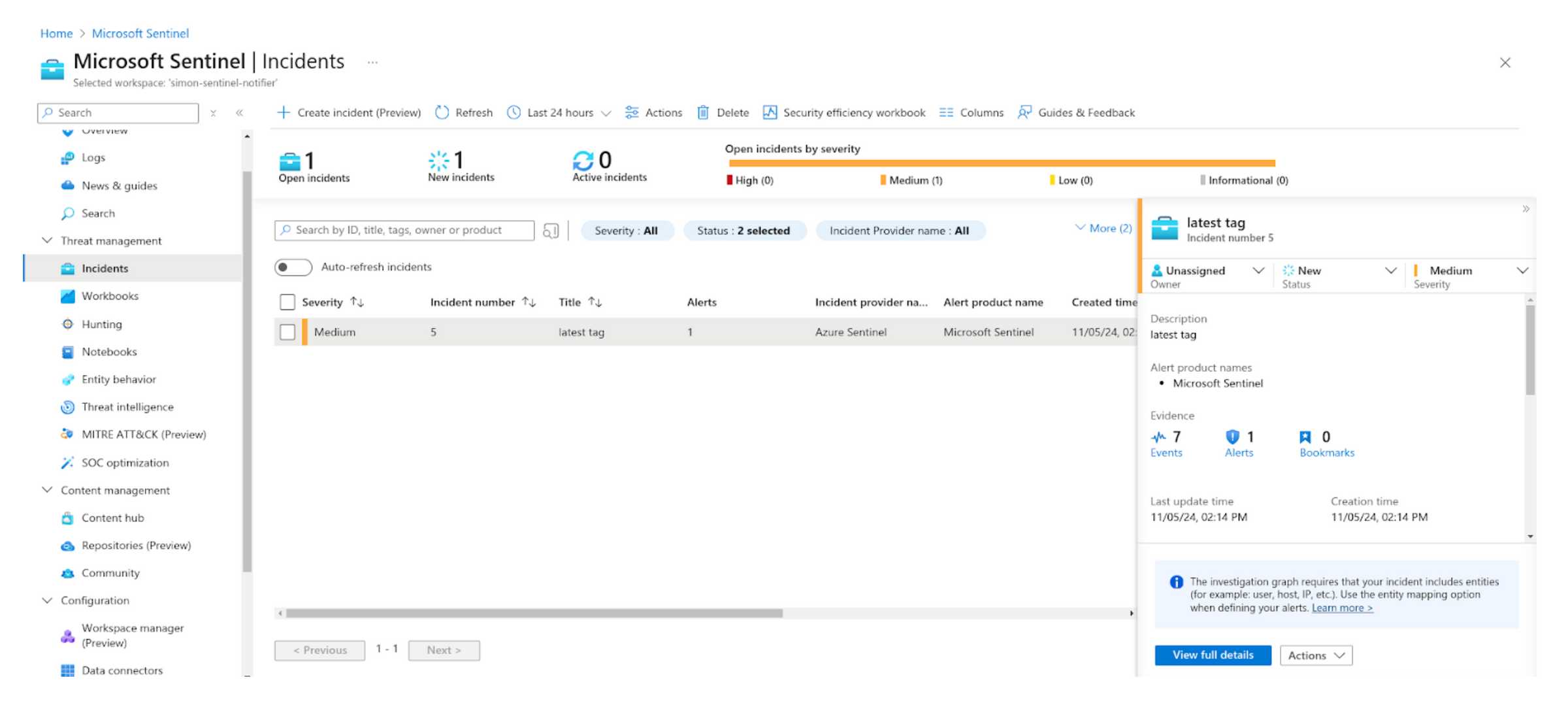Click the Columns icon in toolbar

click(946, 112)
